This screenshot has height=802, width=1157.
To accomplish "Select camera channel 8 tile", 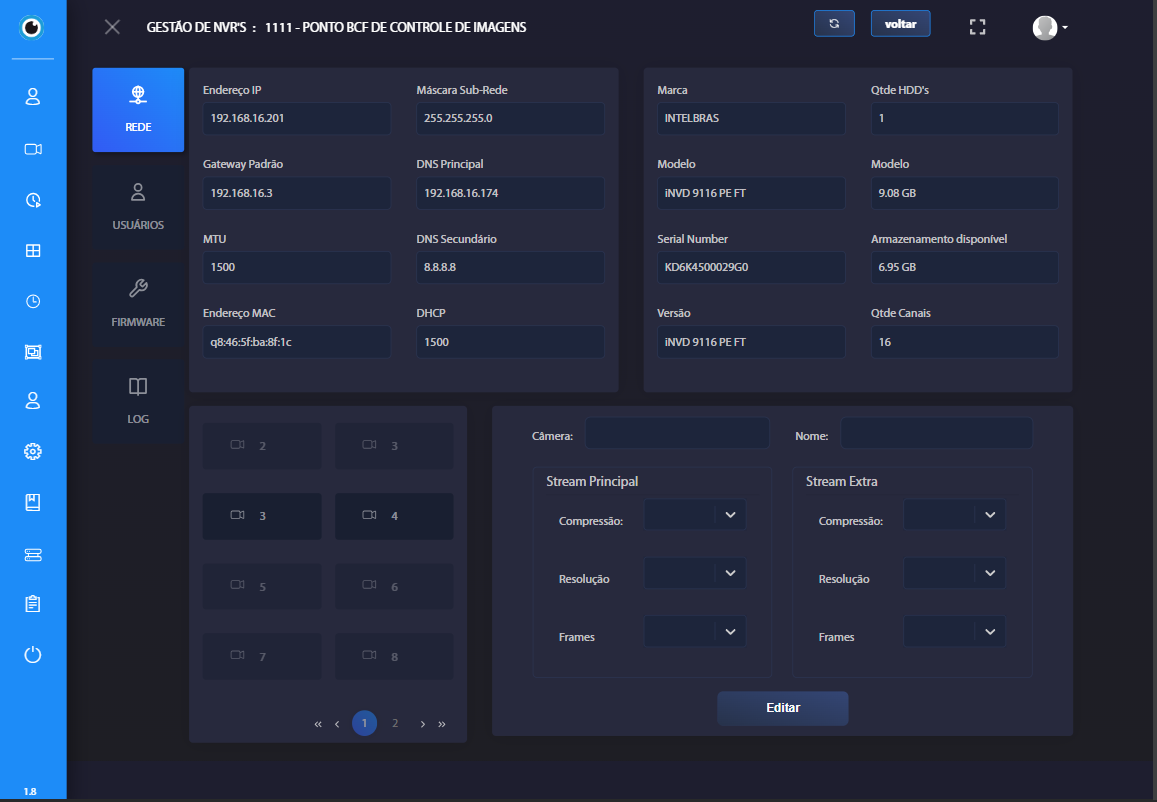I will coord(394,657).
